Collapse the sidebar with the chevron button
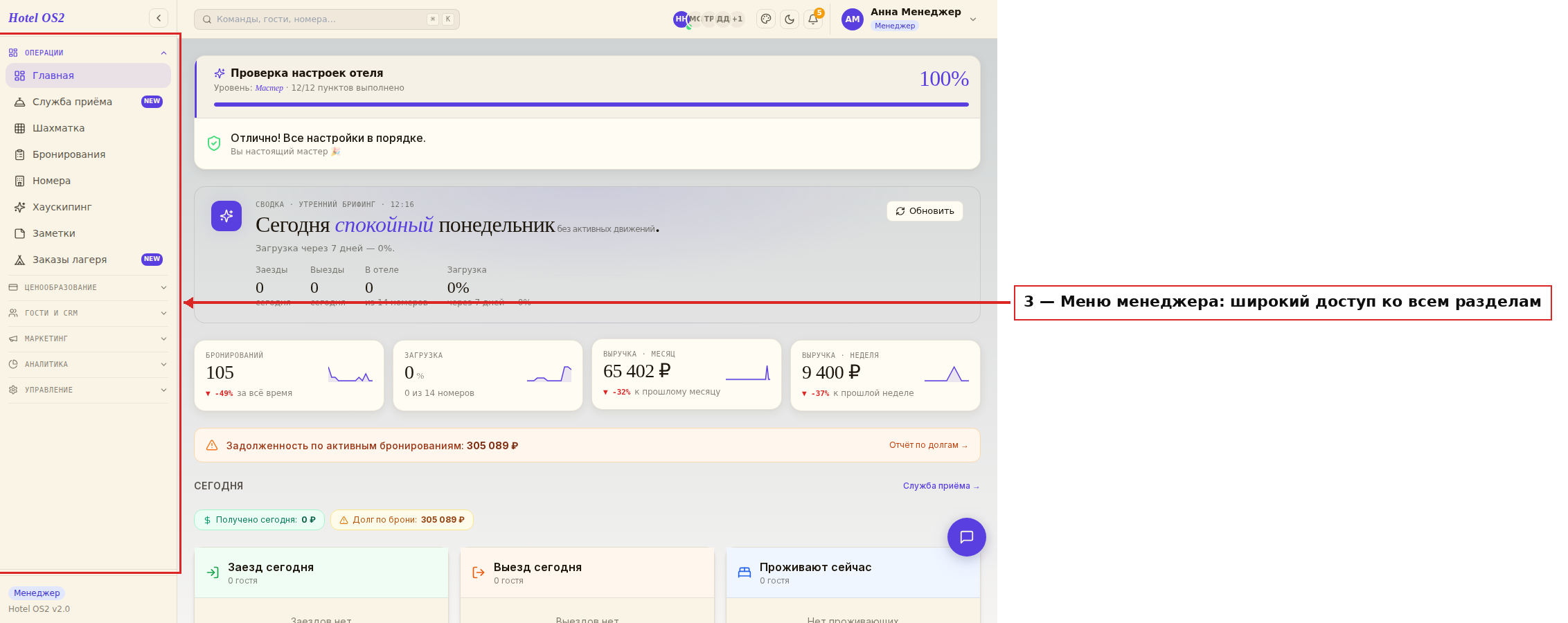Viewport: 1568px width, 623px height. point(159,18)
